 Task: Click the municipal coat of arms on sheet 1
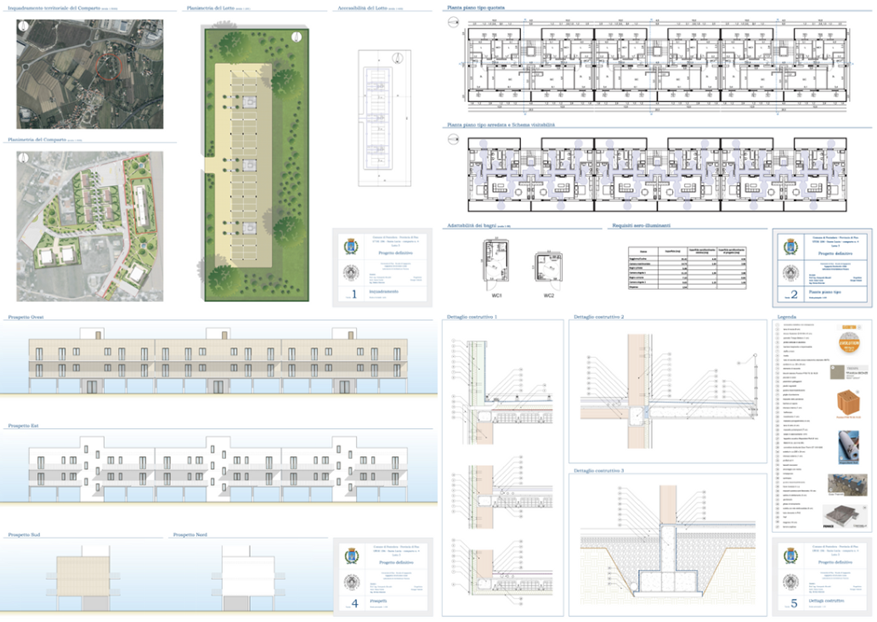(349, 246)
